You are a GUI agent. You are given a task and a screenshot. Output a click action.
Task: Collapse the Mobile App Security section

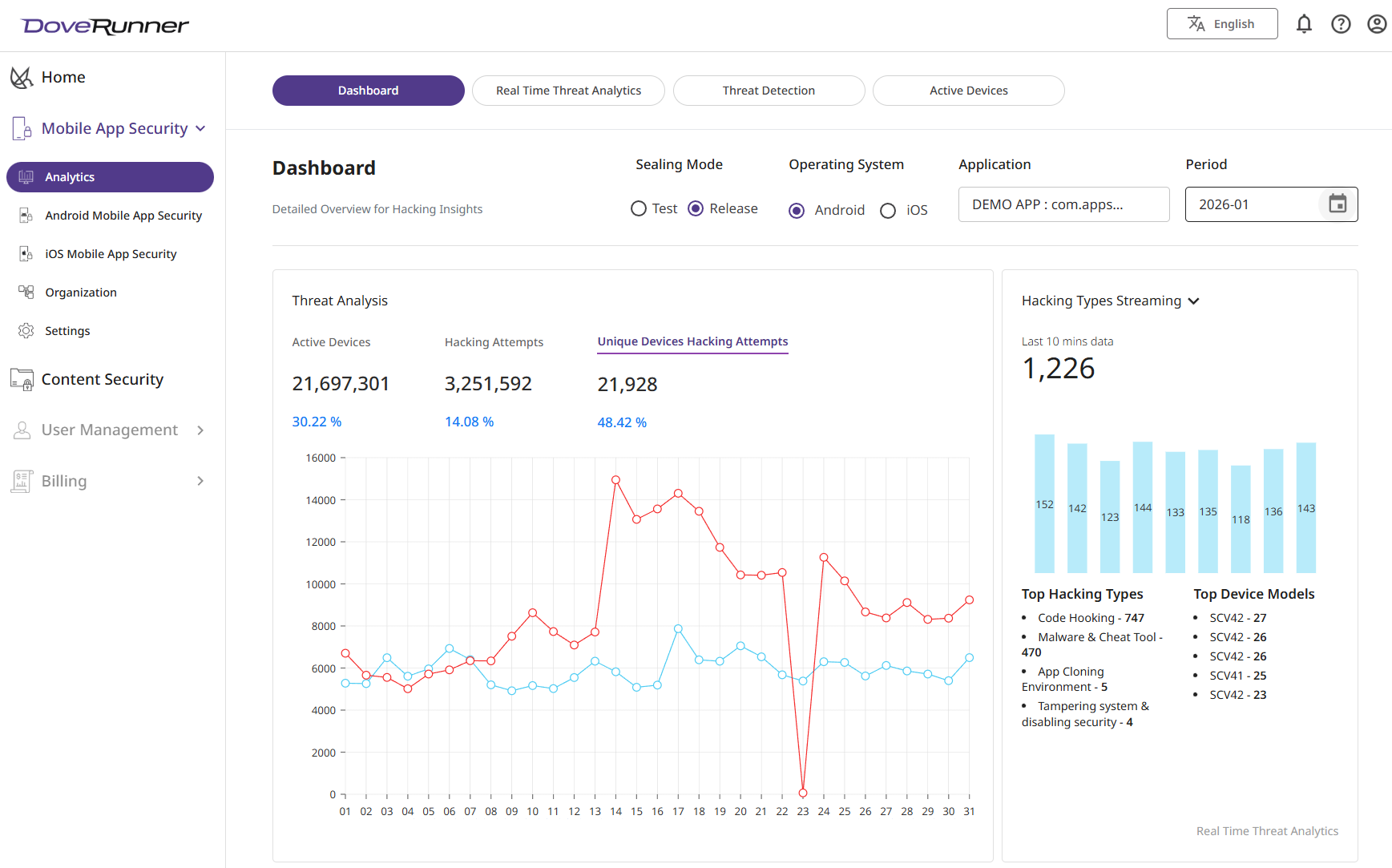point(200,127)
